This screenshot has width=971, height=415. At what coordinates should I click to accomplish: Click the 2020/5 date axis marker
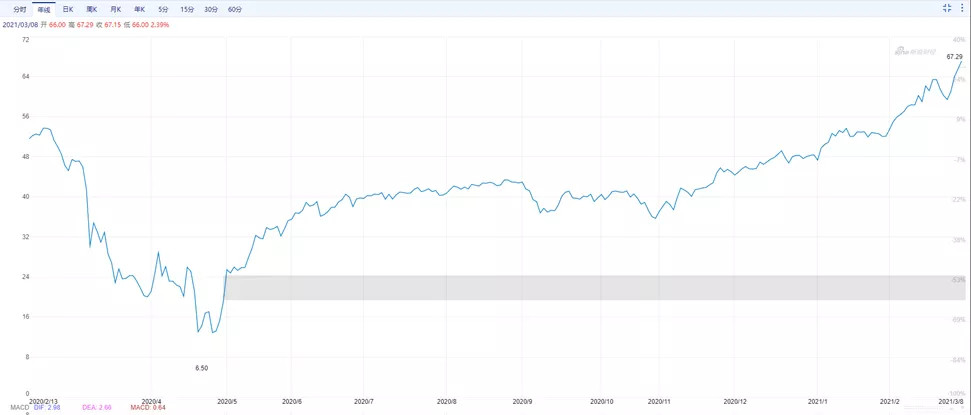pos(227,400)
